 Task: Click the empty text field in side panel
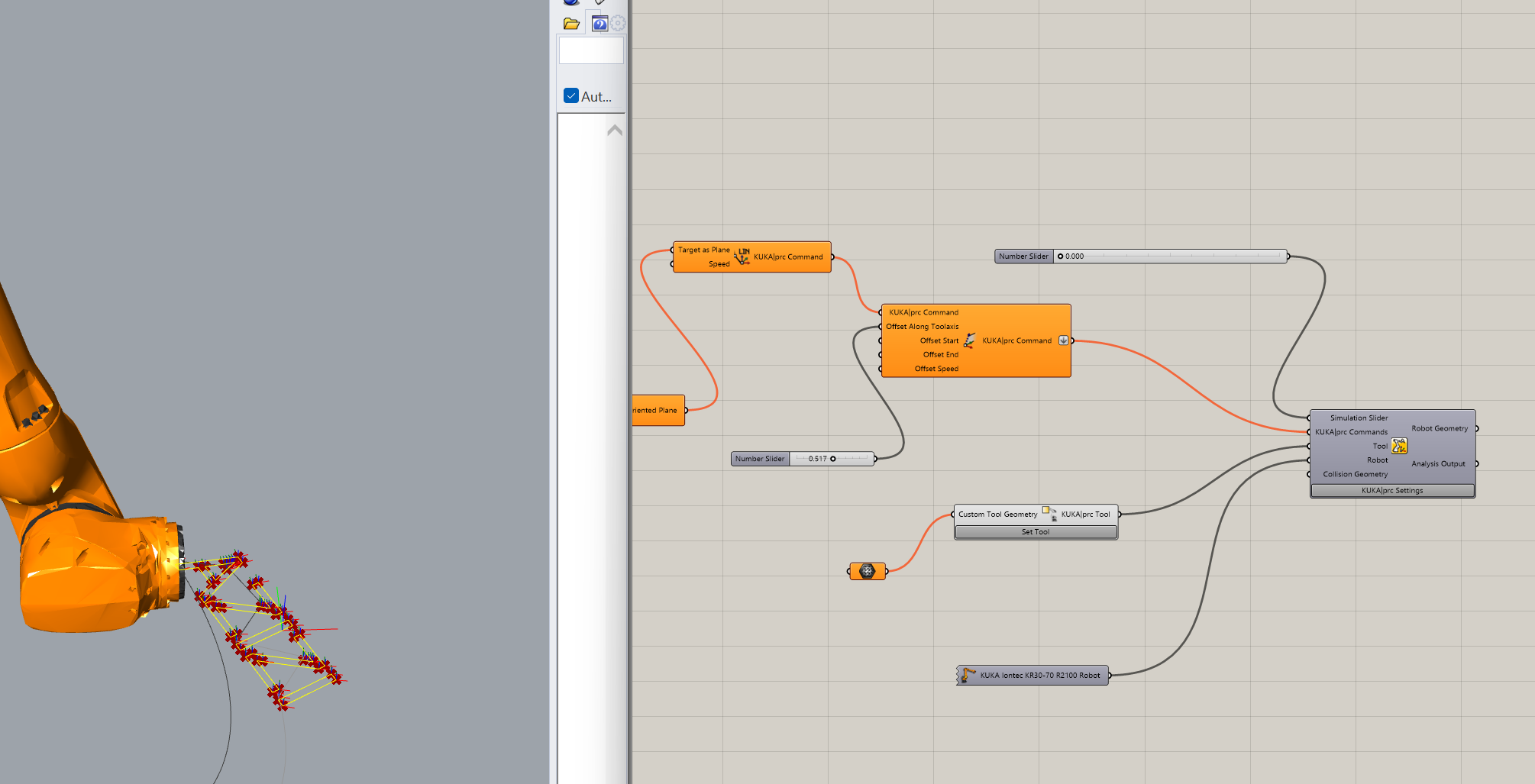point(591,50)
